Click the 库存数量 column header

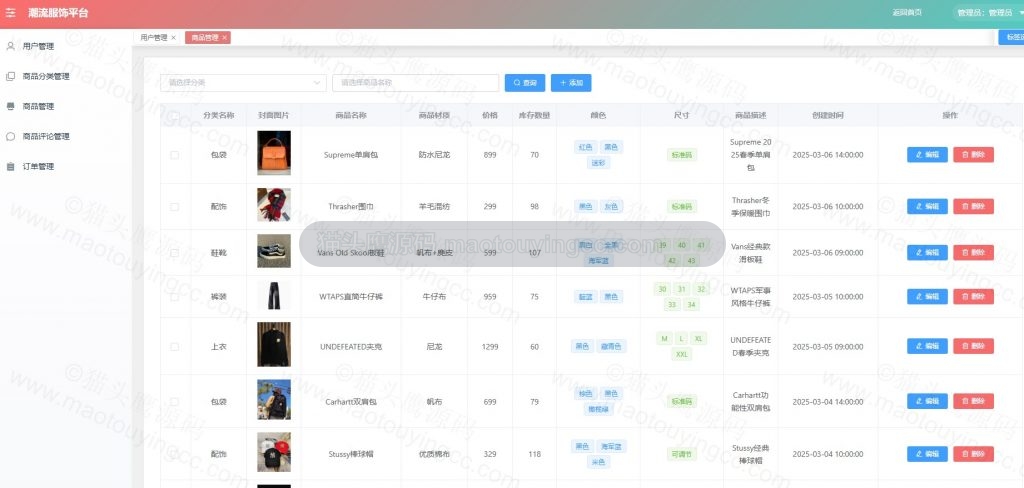point(534,115)
